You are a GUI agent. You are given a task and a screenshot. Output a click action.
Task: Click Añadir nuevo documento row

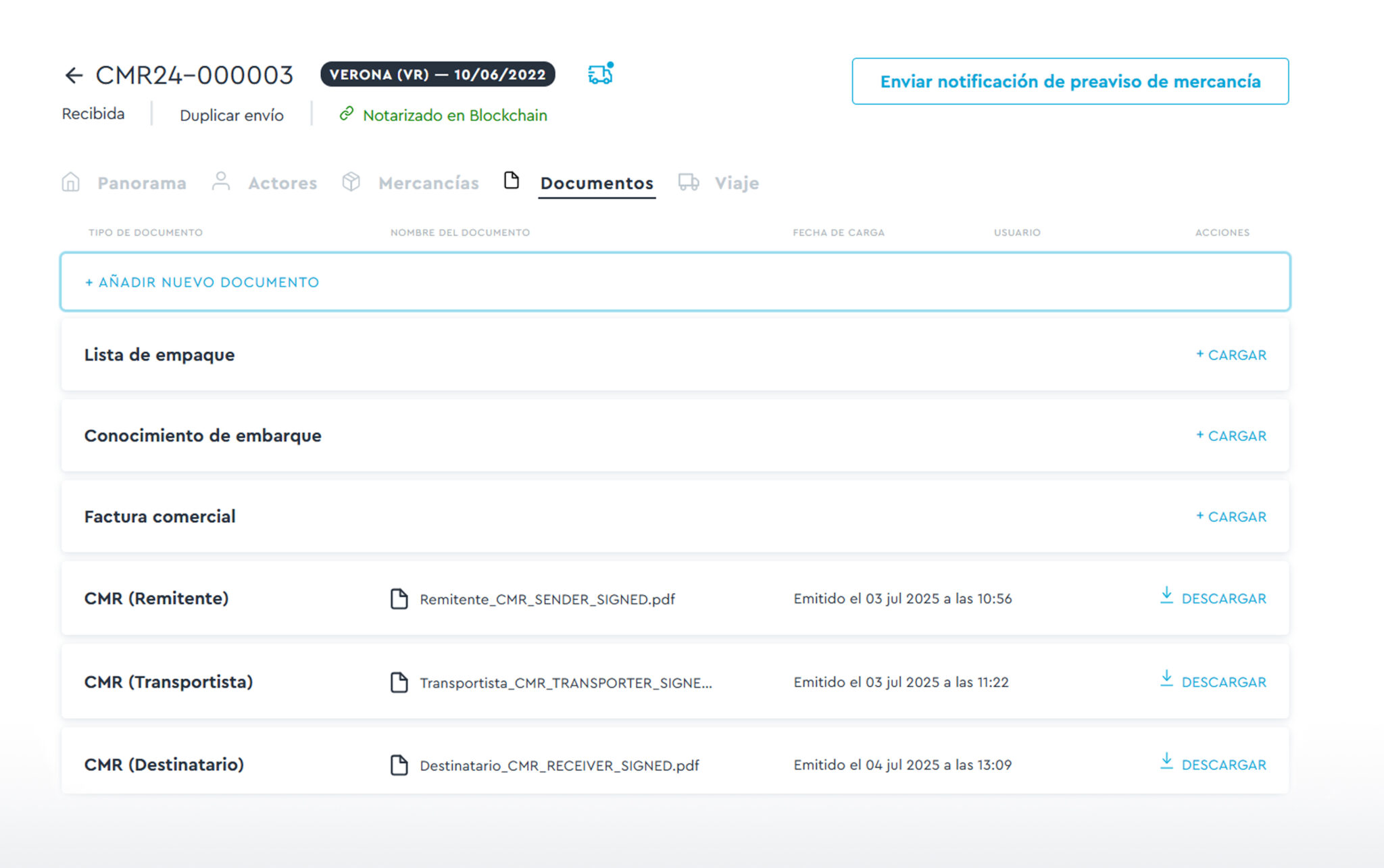[x=202, y=282]
